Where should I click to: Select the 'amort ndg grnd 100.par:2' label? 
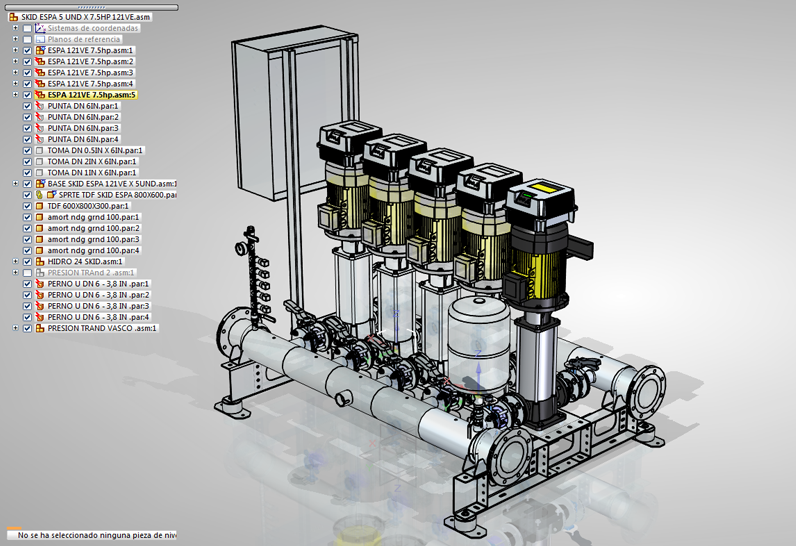(x=93, y=228)
